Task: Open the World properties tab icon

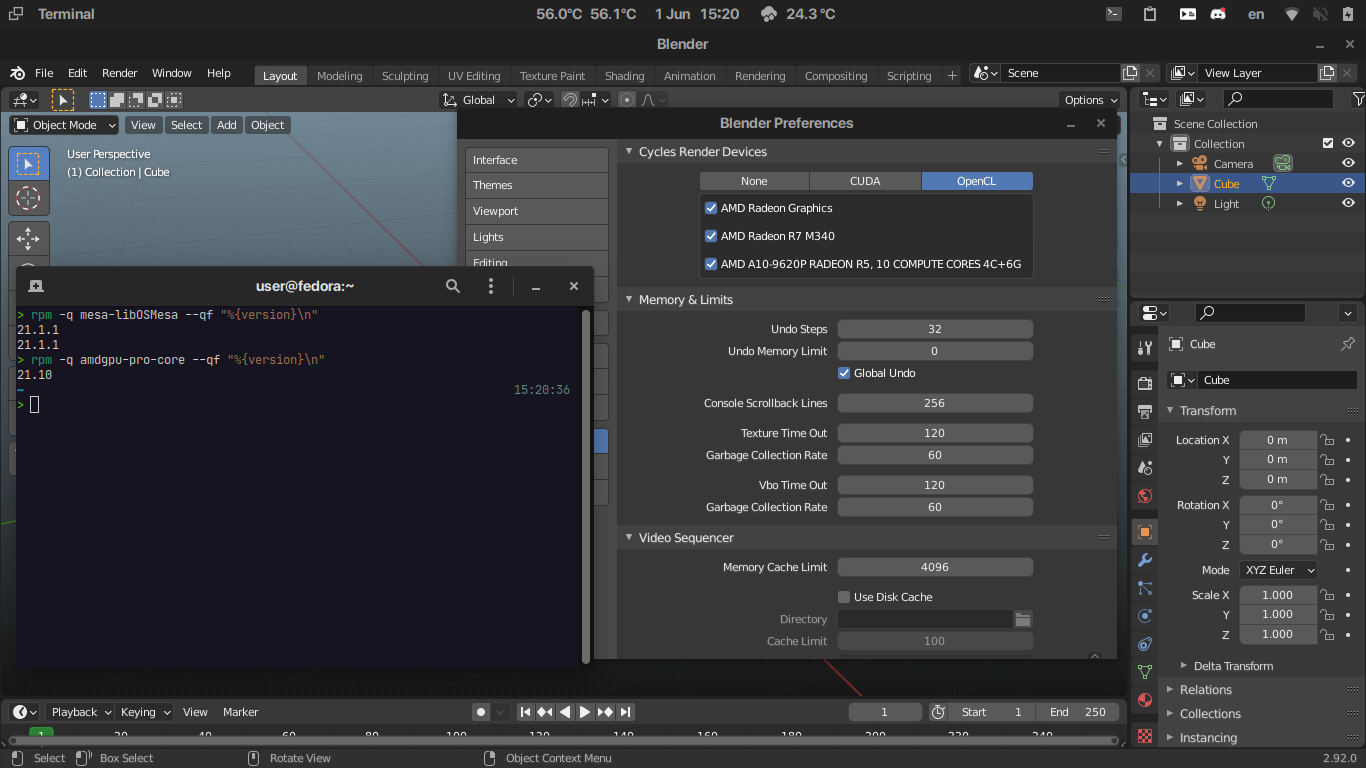Action: coord(1145,496)
